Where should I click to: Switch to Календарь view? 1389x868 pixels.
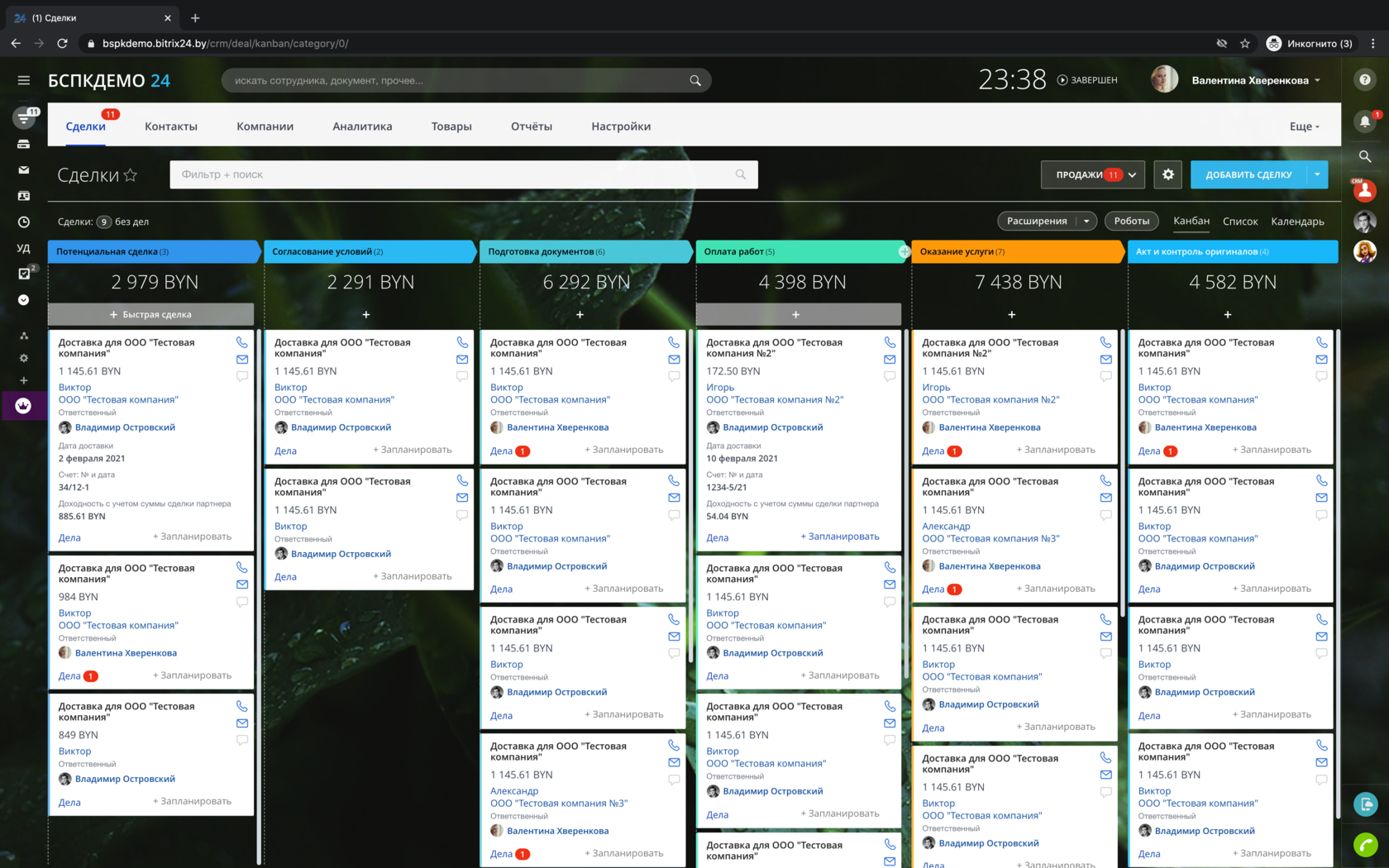[1297, 221]
